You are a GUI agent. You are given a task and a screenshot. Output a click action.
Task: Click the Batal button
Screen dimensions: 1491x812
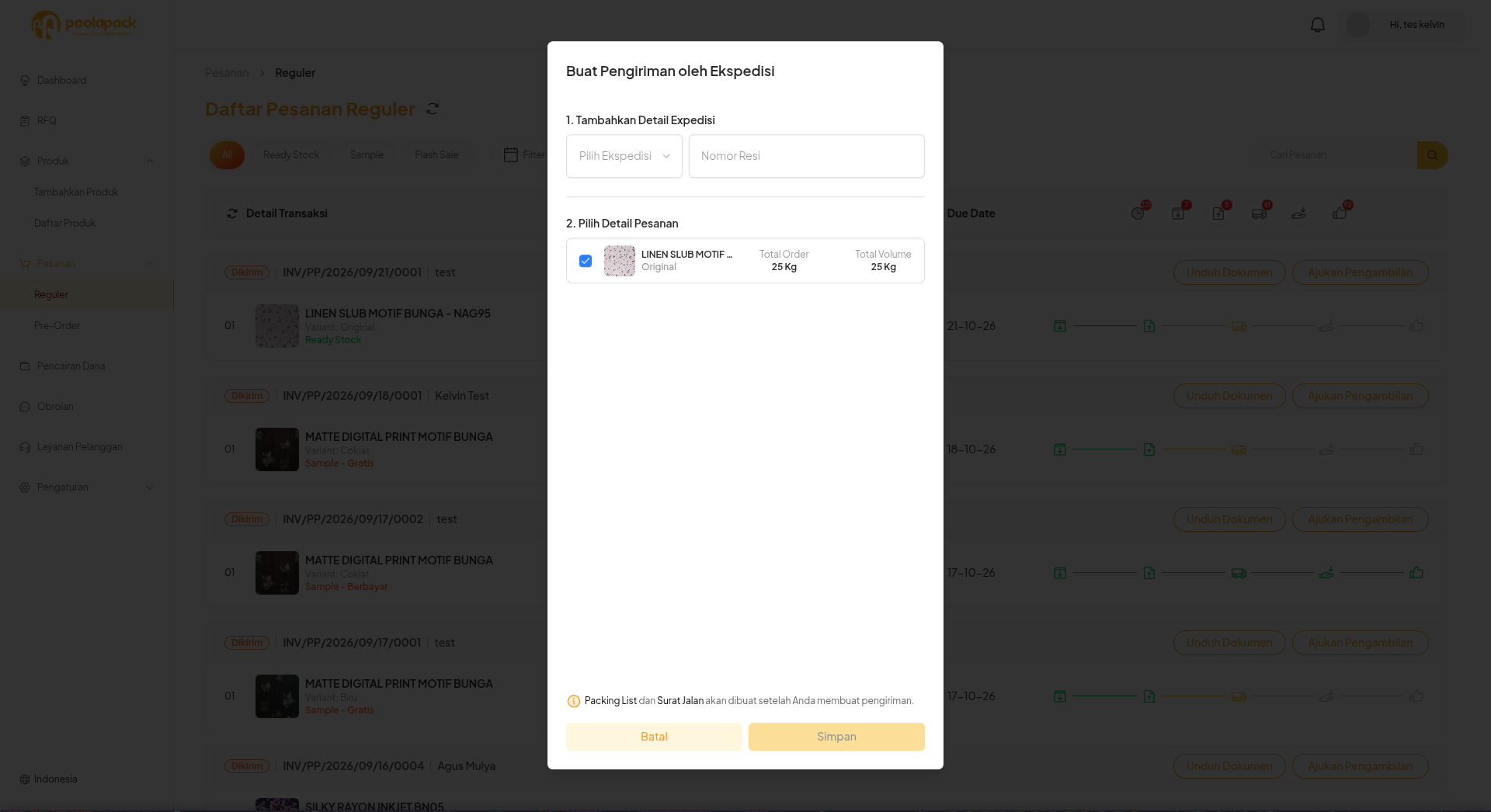point(654,737)
